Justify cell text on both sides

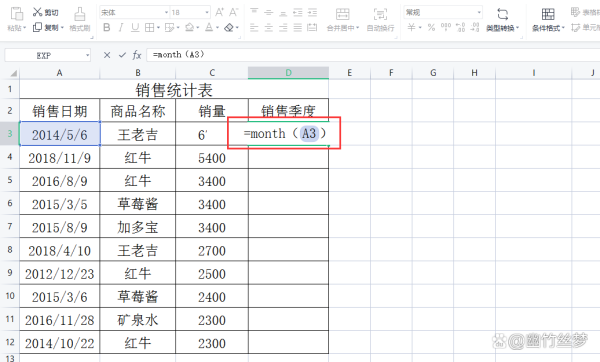click(298, 28)
